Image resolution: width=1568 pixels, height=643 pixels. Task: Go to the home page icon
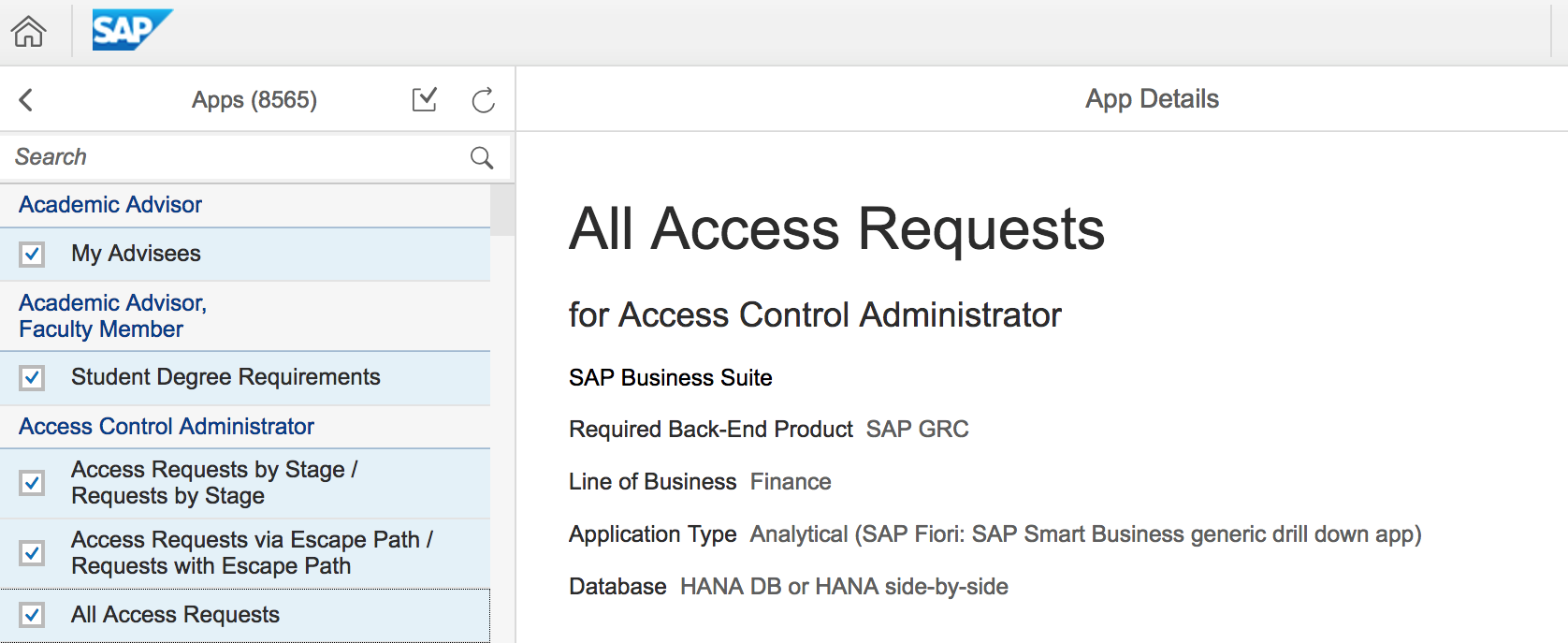click(28, 31)
